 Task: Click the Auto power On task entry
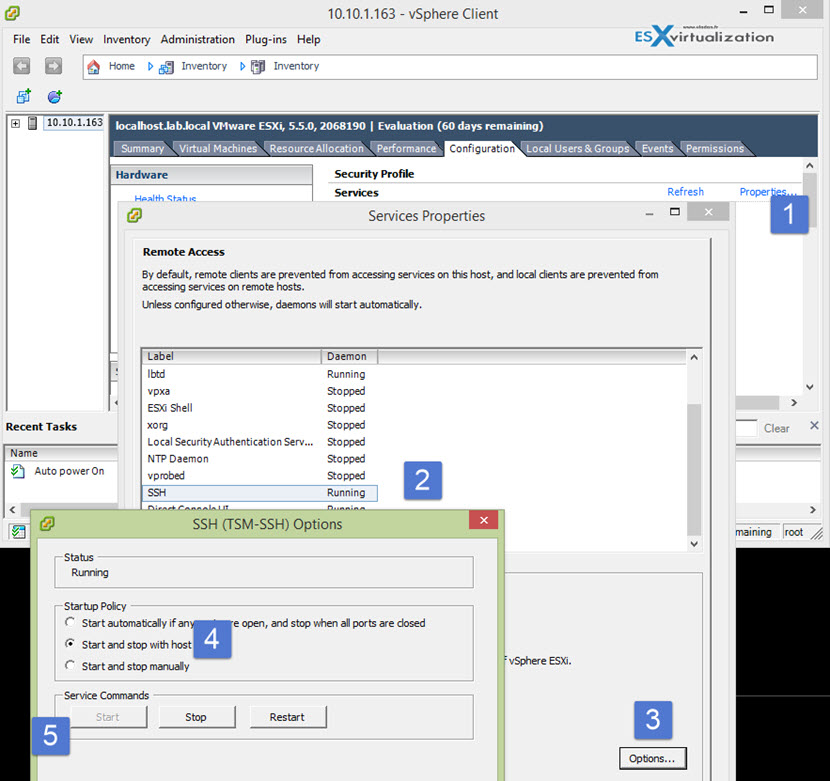[x=69, y=471]
